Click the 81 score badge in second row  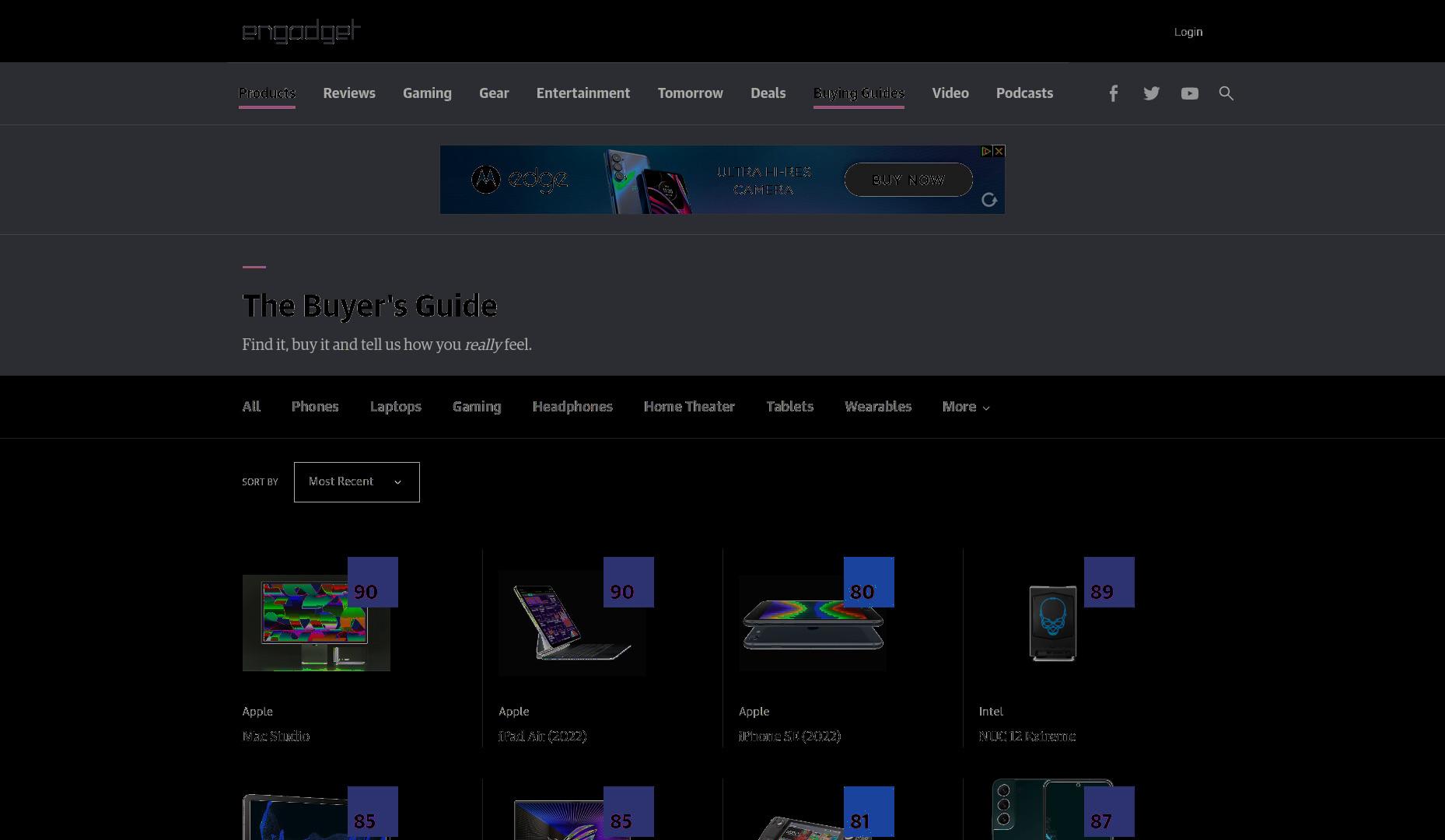tap(869, 811)
